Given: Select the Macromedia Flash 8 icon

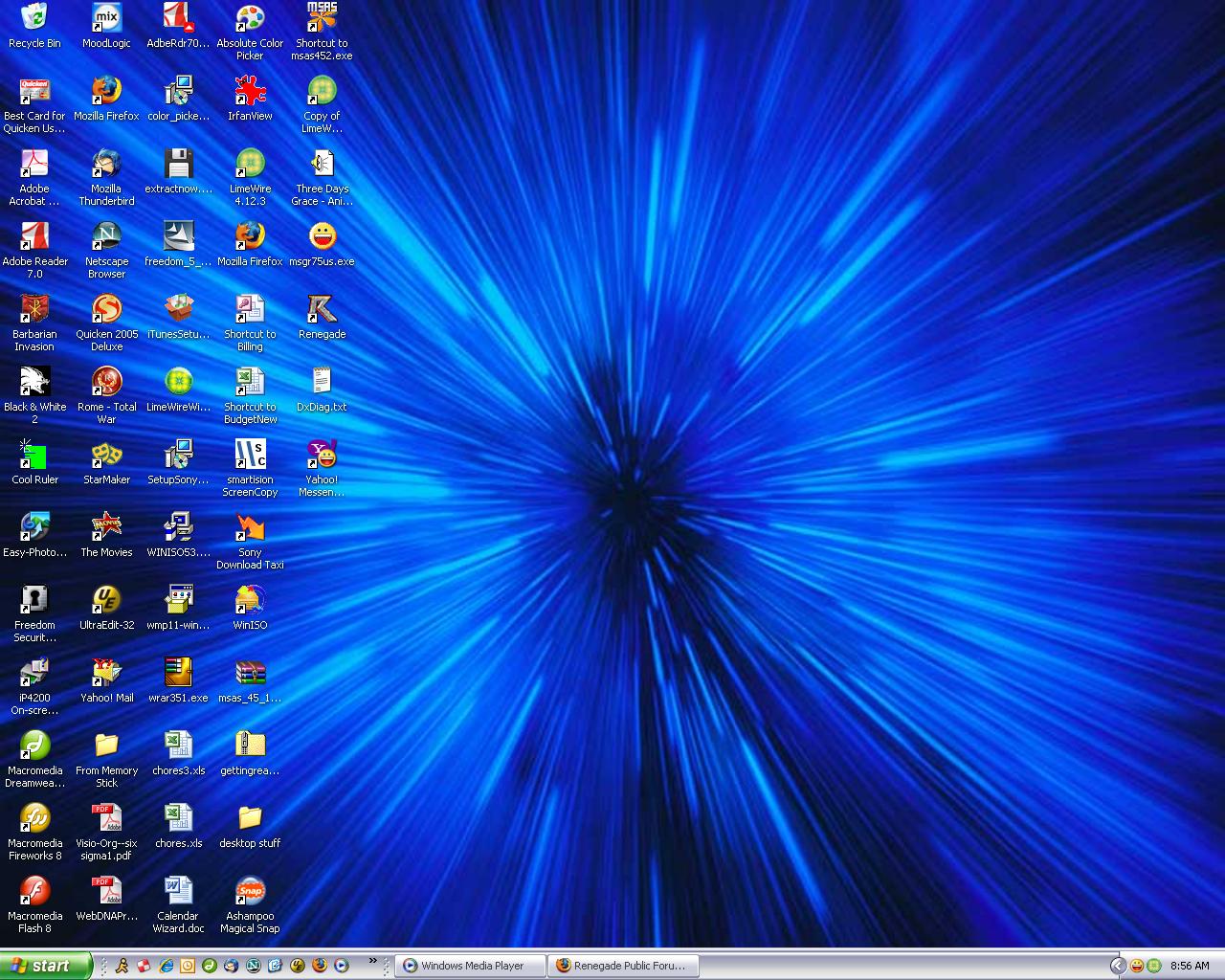Looking at the screenshot, I should click(x=34, y=892).
